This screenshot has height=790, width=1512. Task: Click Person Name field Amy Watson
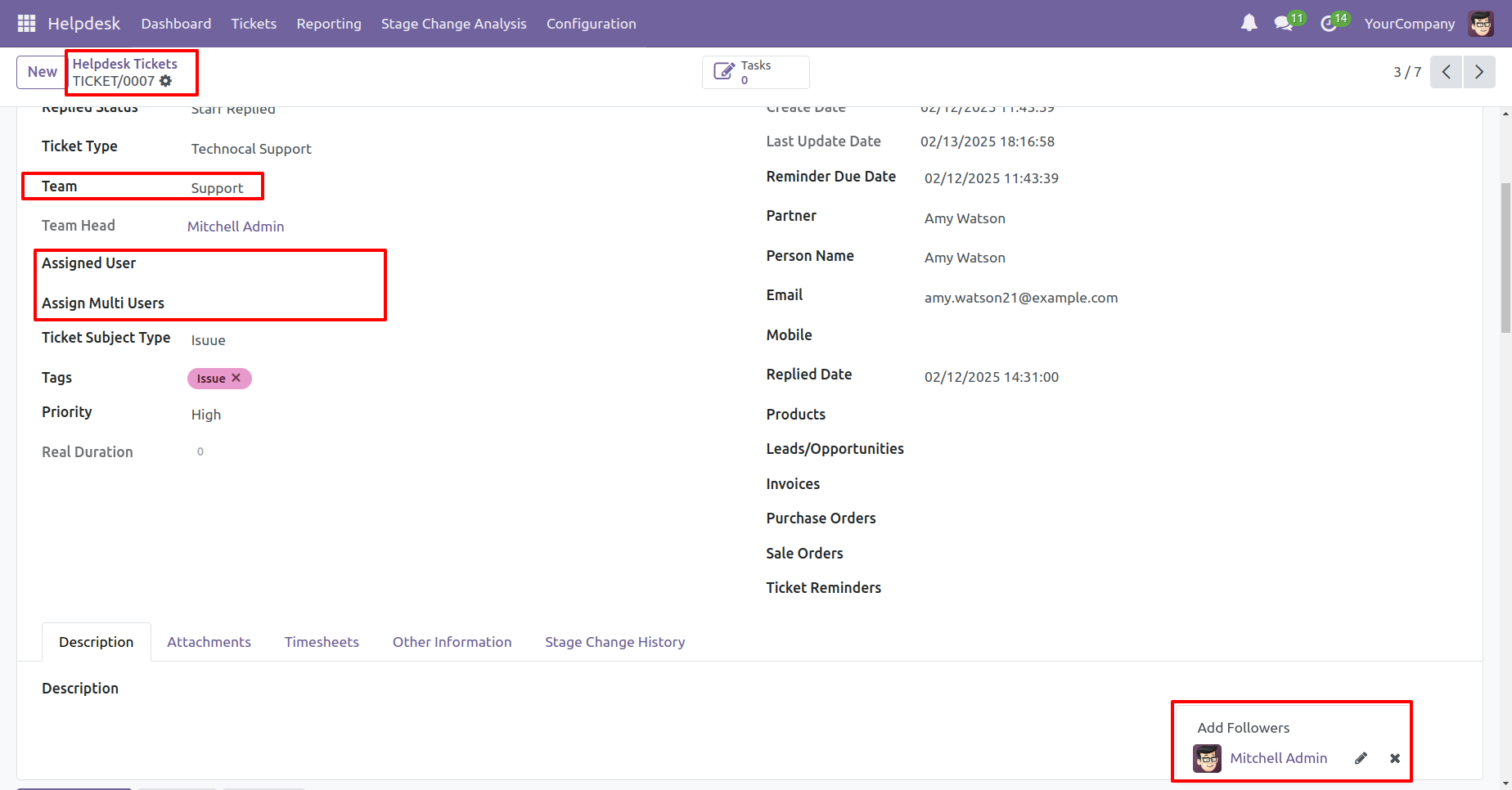pyautogui.click(x=965, y=258)
